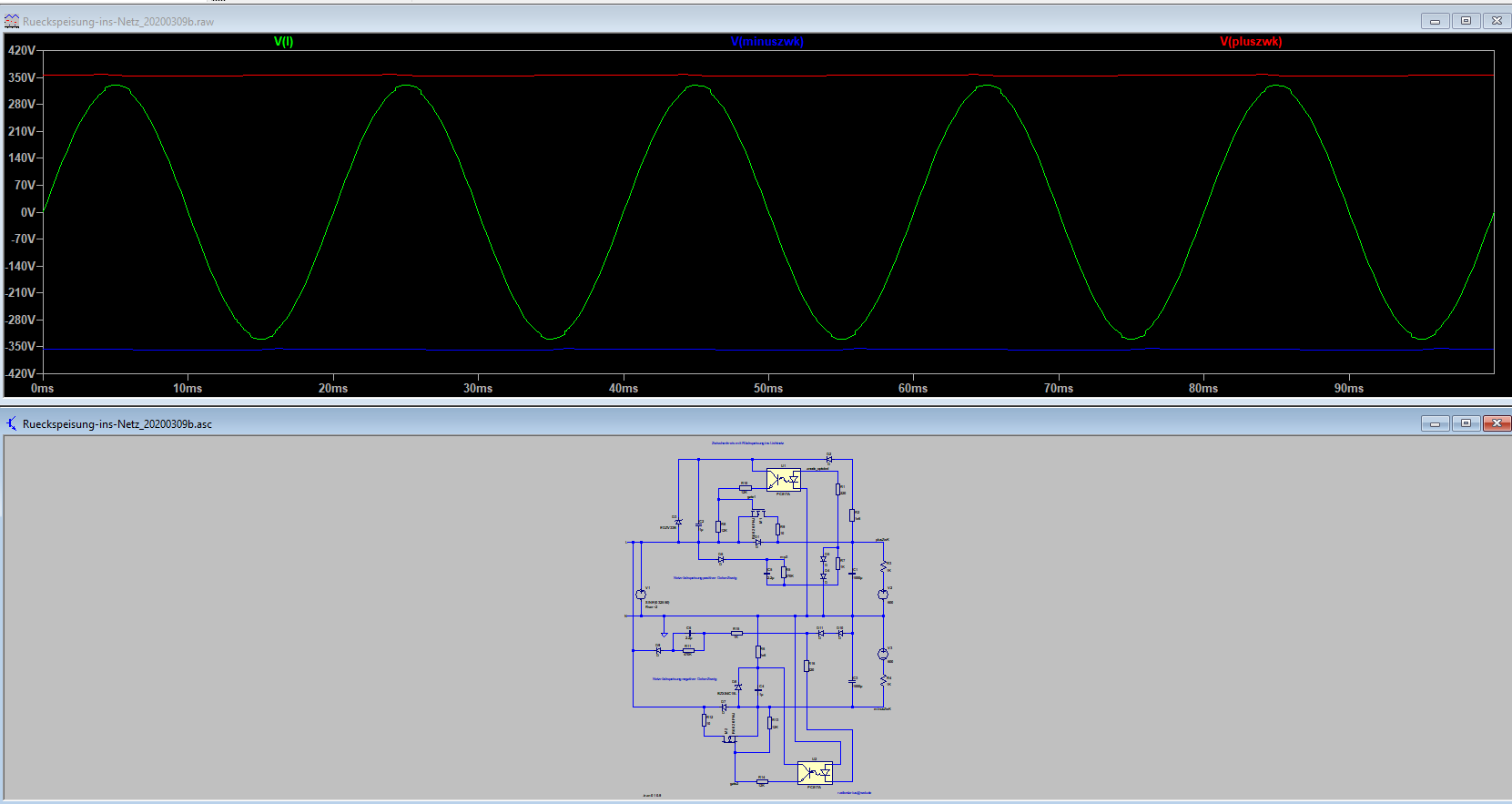This screenshot has height=804, width=1512.
Task: Select MOSFET M1 in the upper branch
Action: coord(758,514)
